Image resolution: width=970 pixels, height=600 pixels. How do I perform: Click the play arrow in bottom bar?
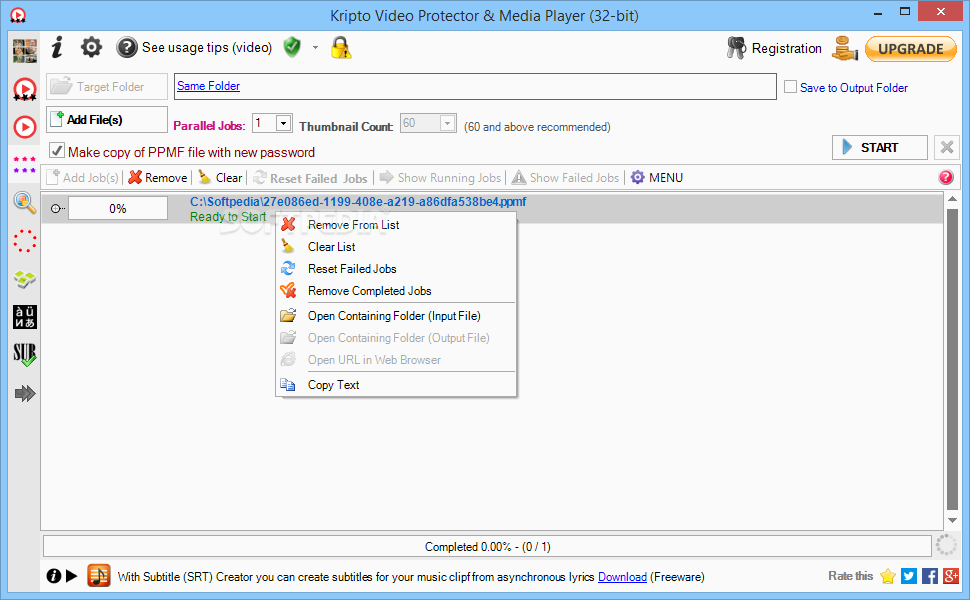(x=72, y=576)
